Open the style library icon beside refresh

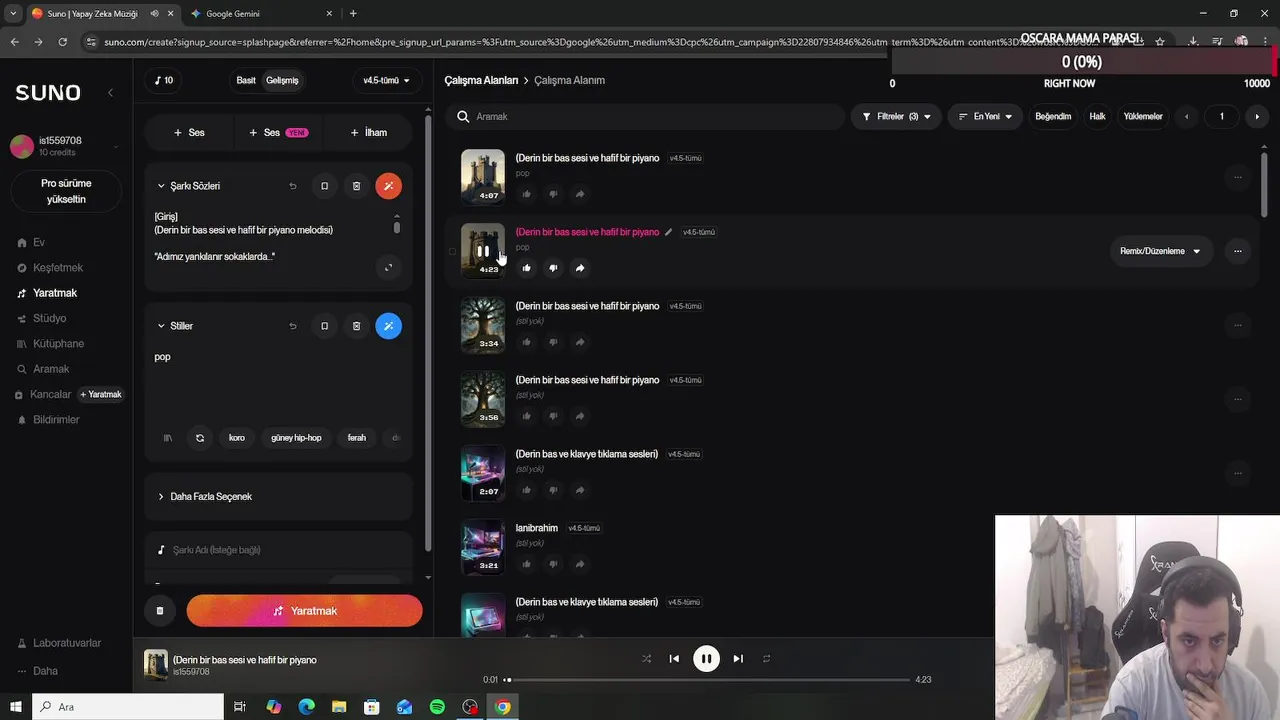coord(168,438)
